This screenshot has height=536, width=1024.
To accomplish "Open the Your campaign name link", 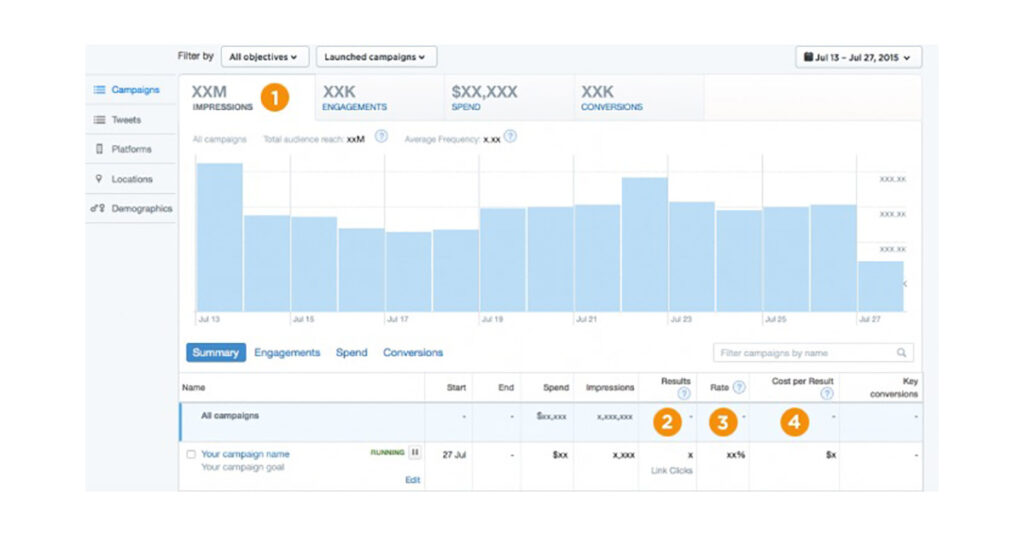I will point(245,454).
